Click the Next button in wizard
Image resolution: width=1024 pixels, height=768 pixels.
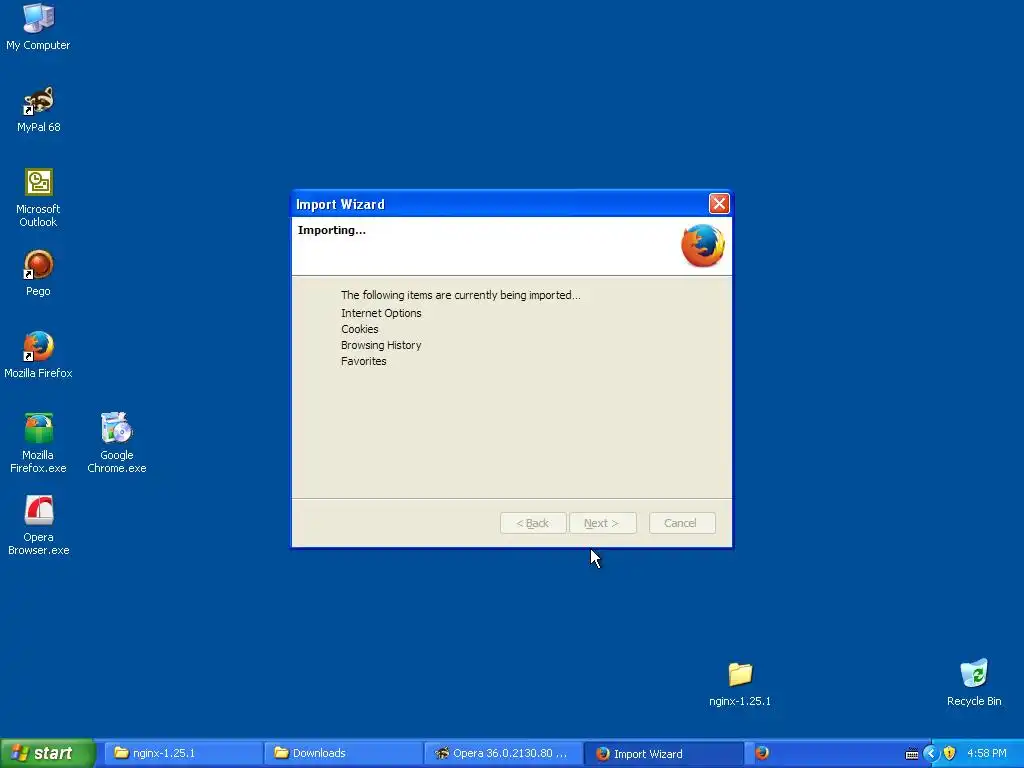[602, 523]
